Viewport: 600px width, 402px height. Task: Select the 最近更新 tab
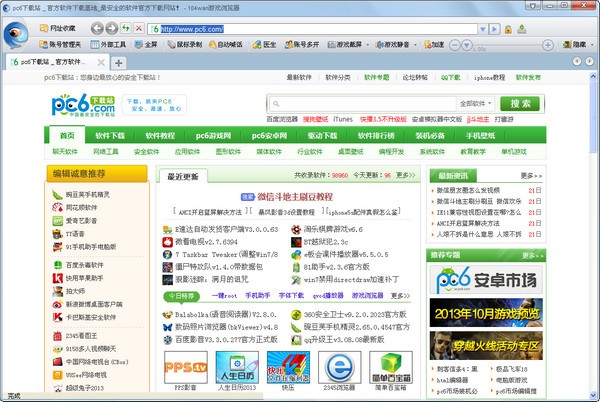183,176
